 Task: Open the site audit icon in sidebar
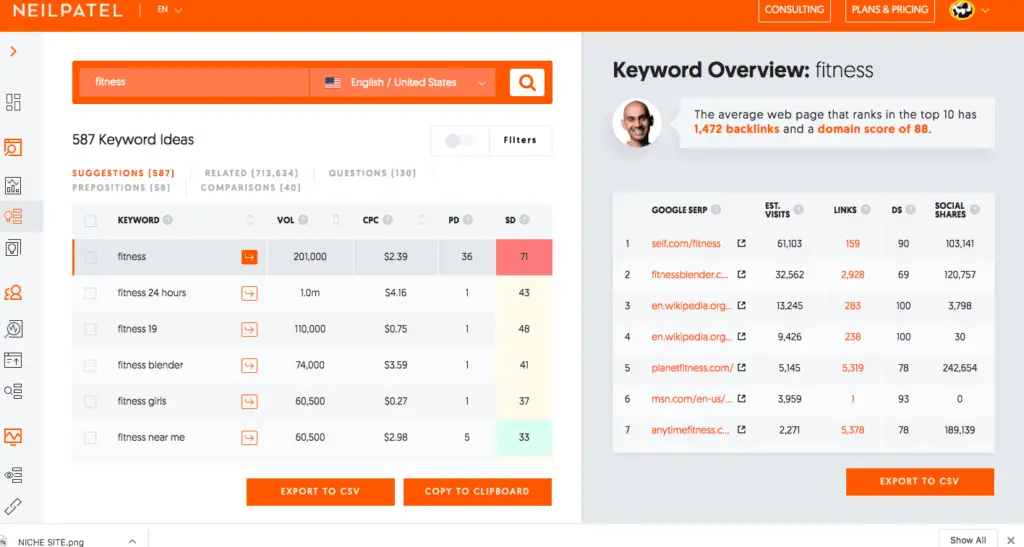13,148
